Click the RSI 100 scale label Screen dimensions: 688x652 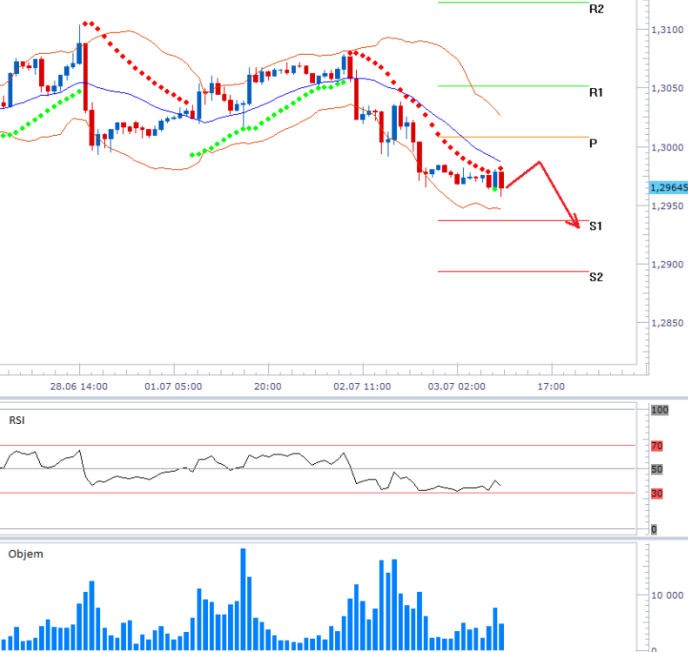[x=659, y=410]
